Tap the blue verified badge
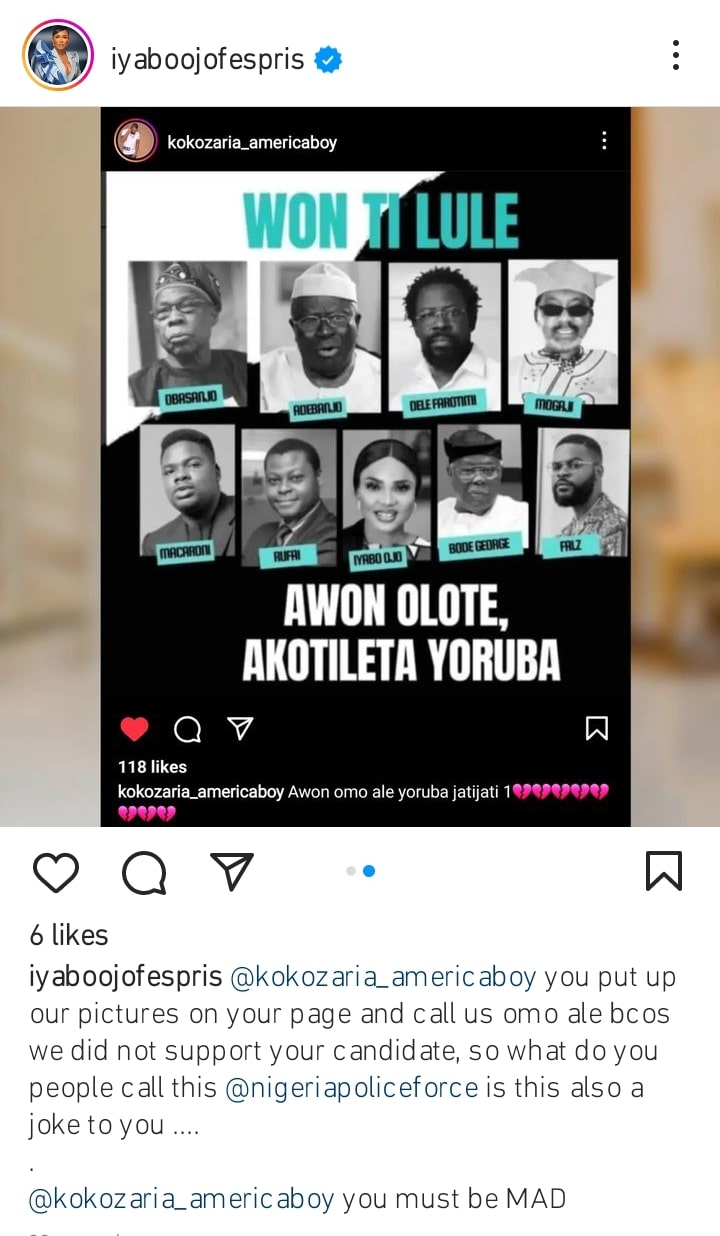This screenshot has height=1236, width=720. point(328,60)
